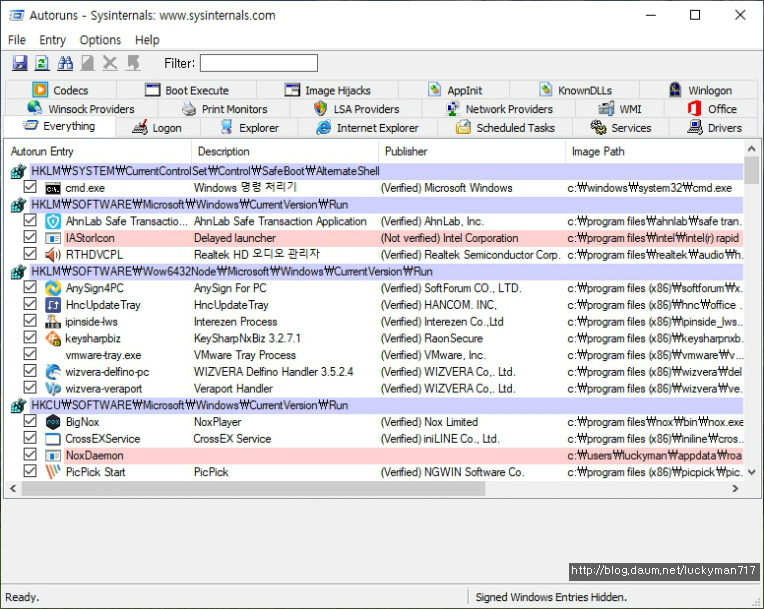Sort by Publisher column header
The width and height of the screenshot is (764, 609).
[x=472, y=152]
